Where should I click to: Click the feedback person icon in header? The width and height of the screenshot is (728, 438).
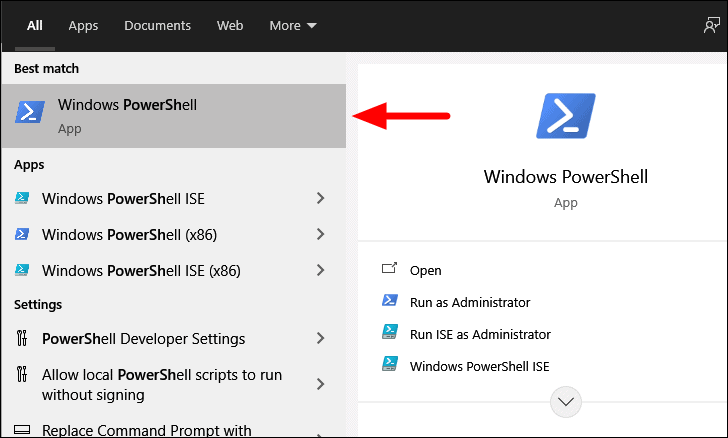(x=711, y=25)
